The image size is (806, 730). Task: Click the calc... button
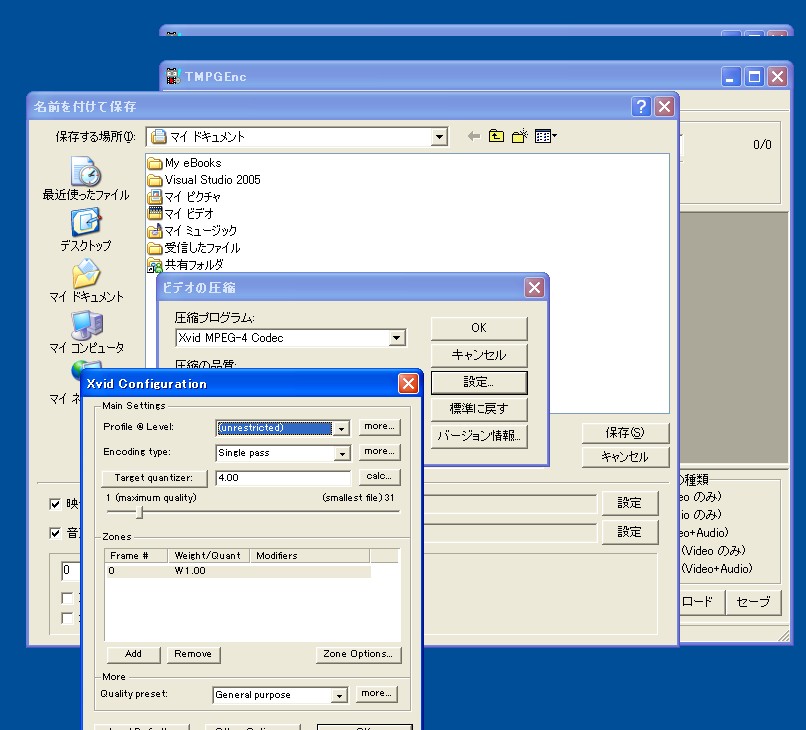(379, 477)
